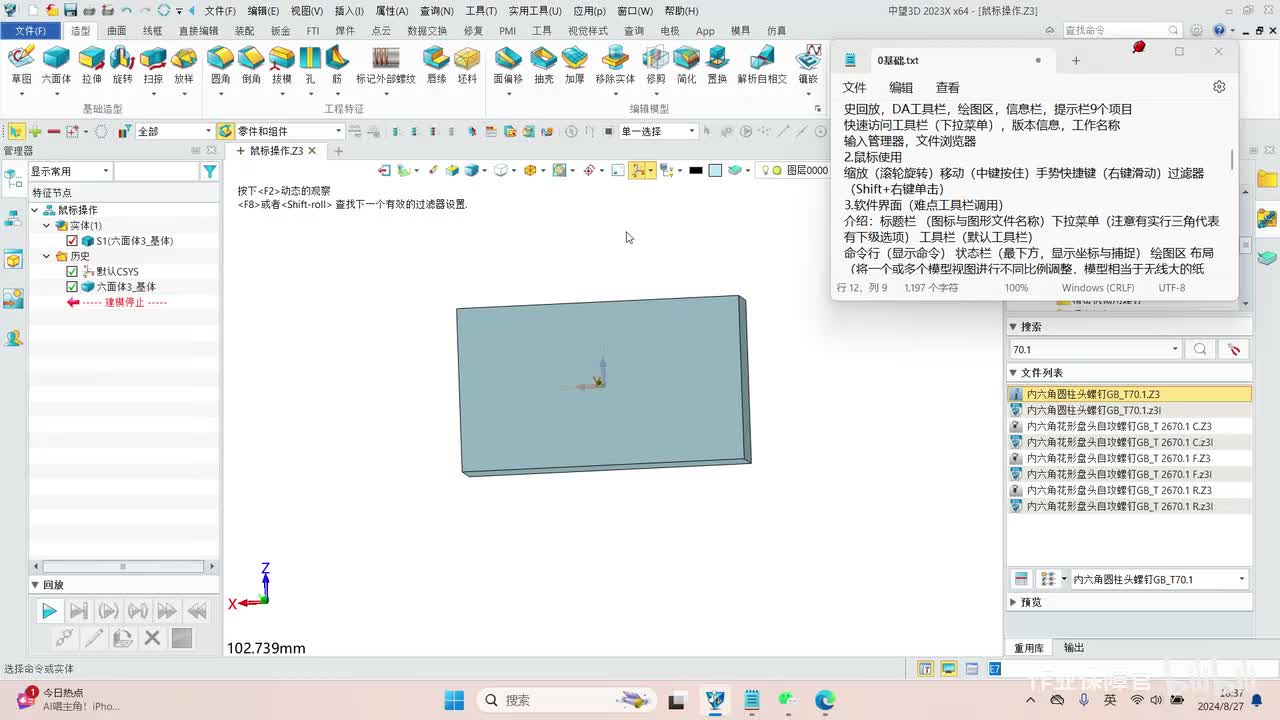Click the taskbar 搜索 search box
The image size is (1280, 720).
coord(566,700)
